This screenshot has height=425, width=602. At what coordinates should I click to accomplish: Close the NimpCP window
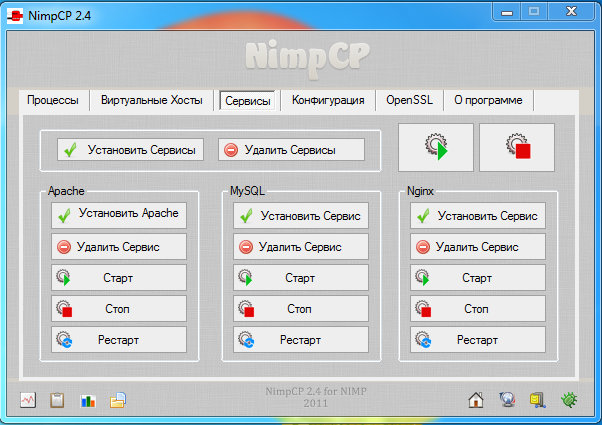(x=572, y=12)
